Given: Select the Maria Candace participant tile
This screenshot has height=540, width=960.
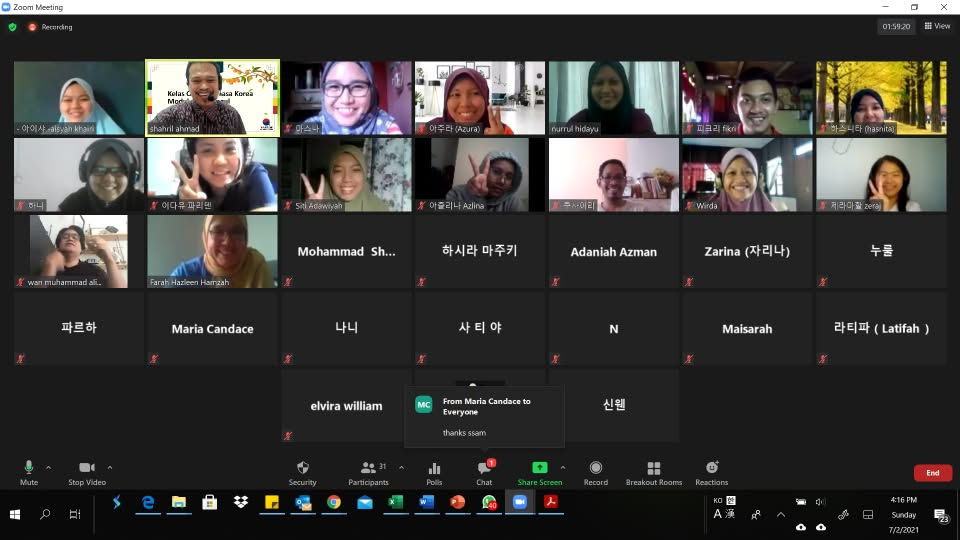Looking at the screenshot, I should pos(212,328).
